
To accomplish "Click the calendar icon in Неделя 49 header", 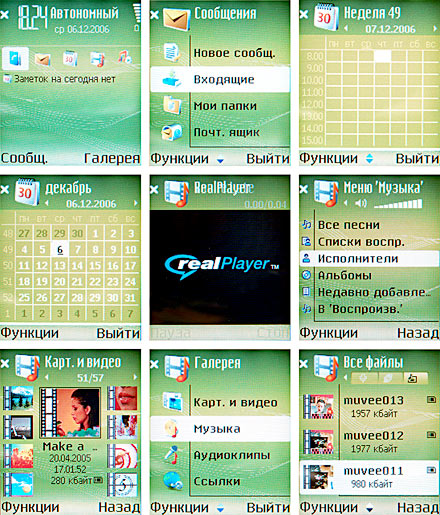I will pos(326,17).
